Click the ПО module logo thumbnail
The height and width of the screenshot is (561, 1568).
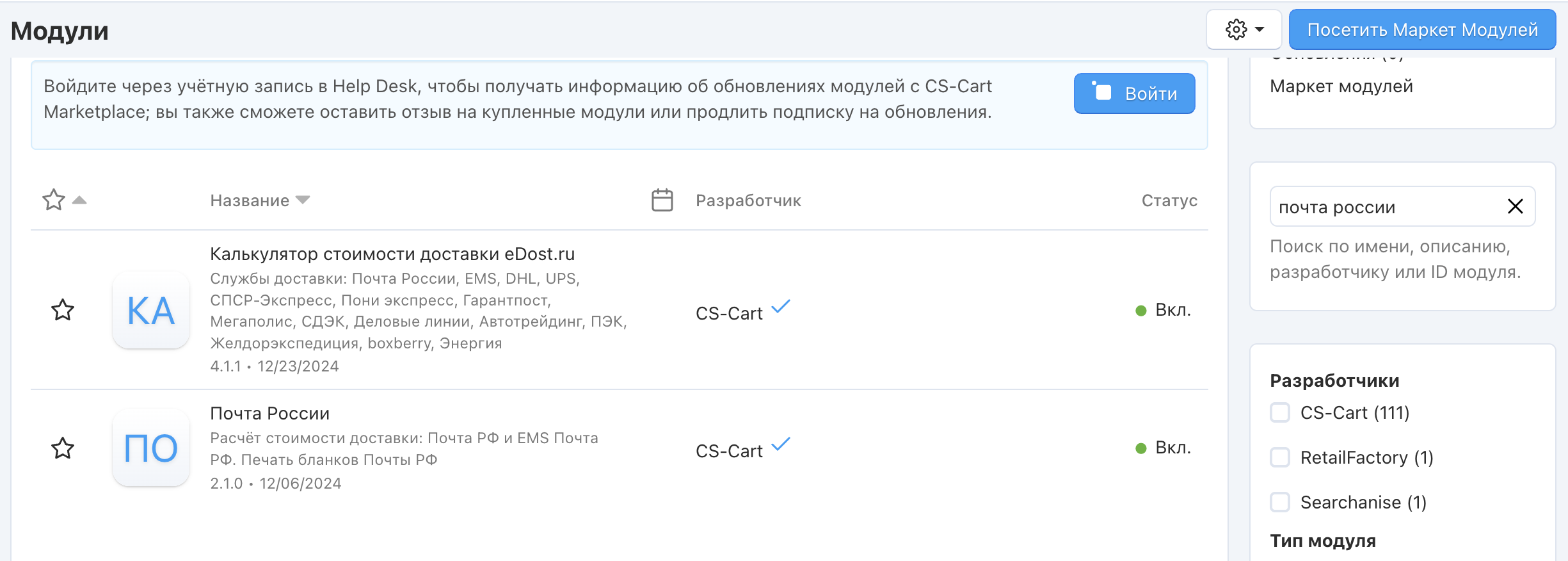(x=151, y=448)
